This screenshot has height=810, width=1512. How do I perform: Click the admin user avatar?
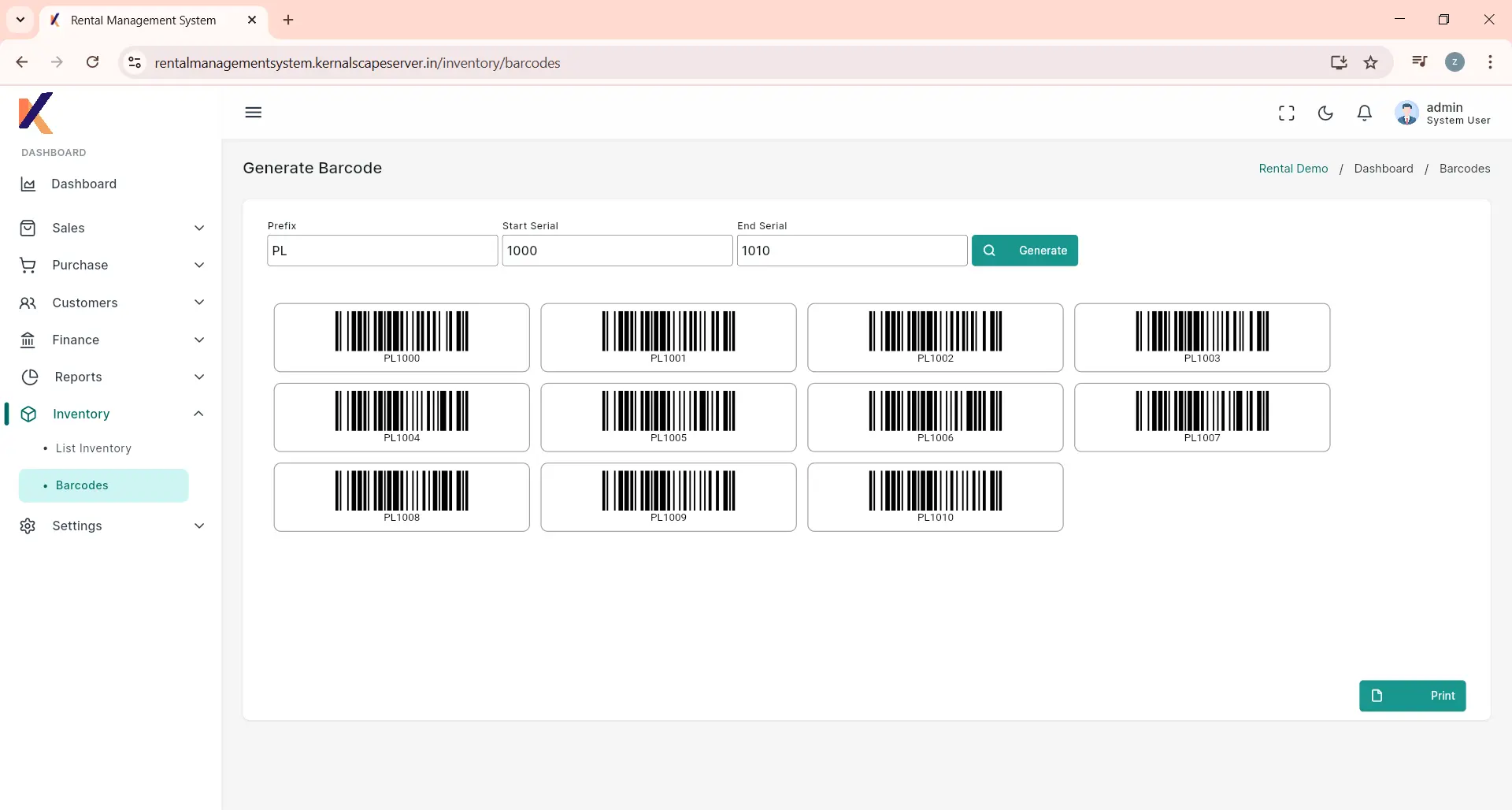pyautogui.click(x=1406, y=113)
